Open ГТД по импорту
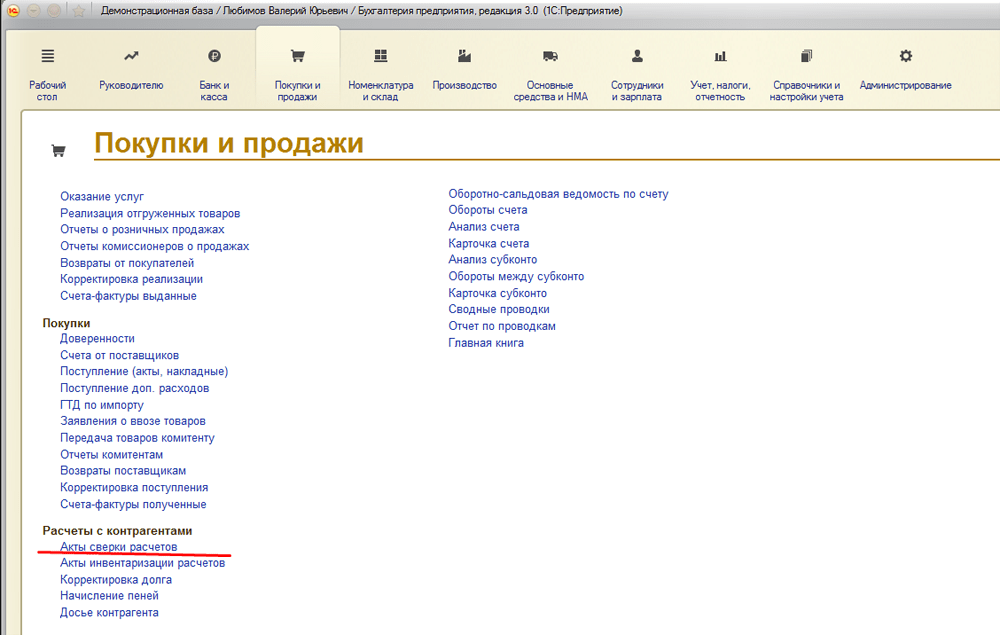The height and width of the screenshot is (635, 1000). (102, 405)
